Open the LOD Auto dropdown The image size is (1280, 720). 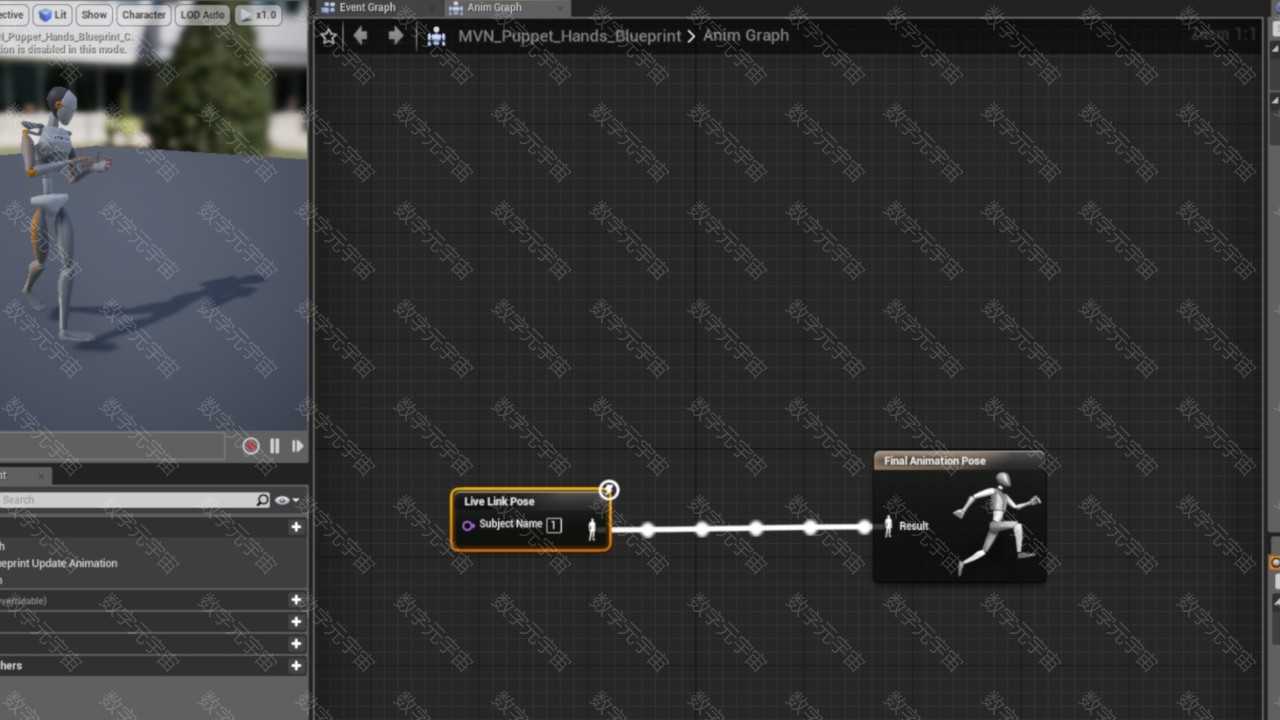pos(203,15)
